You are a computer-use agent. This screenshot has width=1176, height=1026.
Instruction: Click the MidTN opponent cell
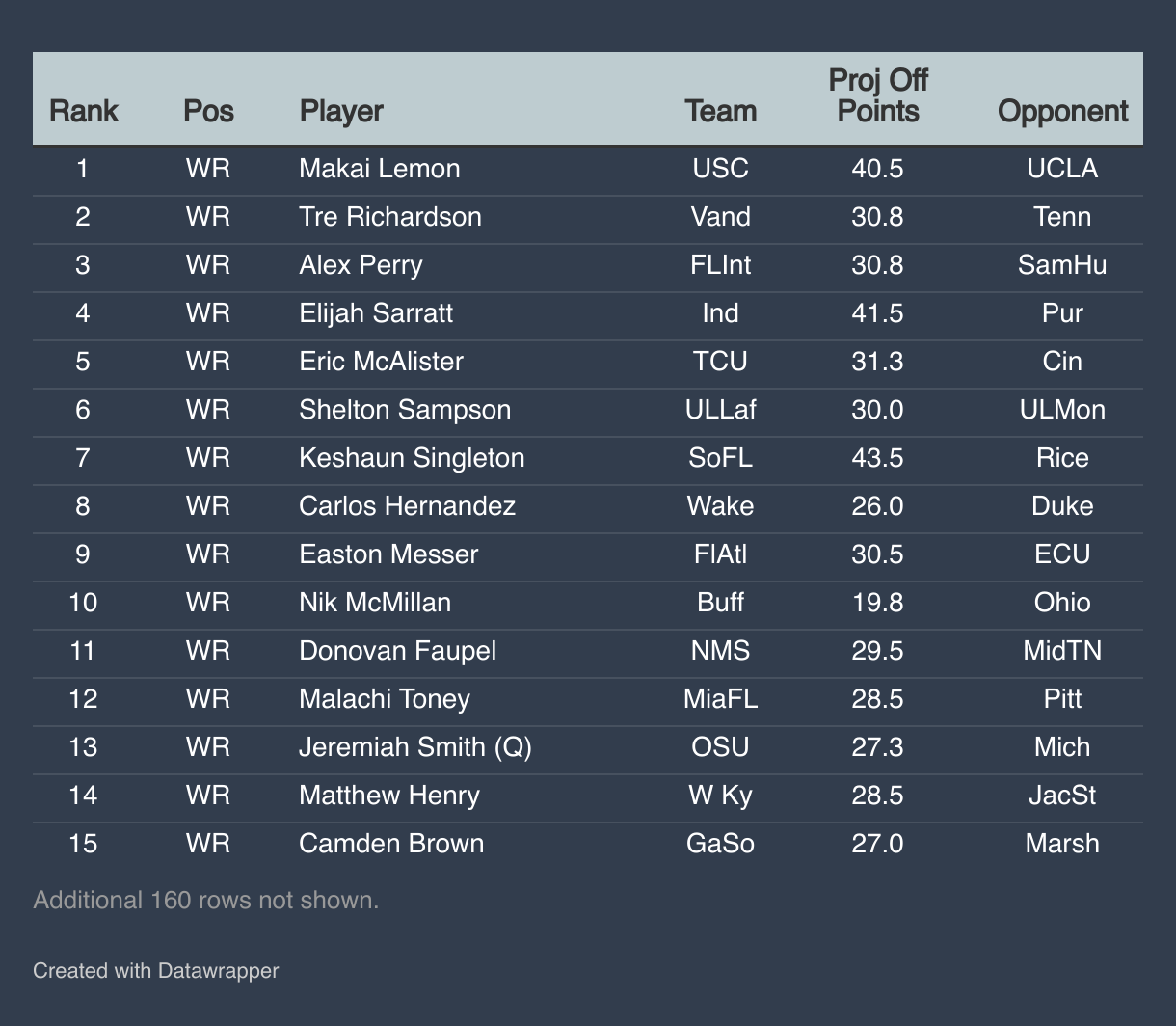tap(1062, 651)
